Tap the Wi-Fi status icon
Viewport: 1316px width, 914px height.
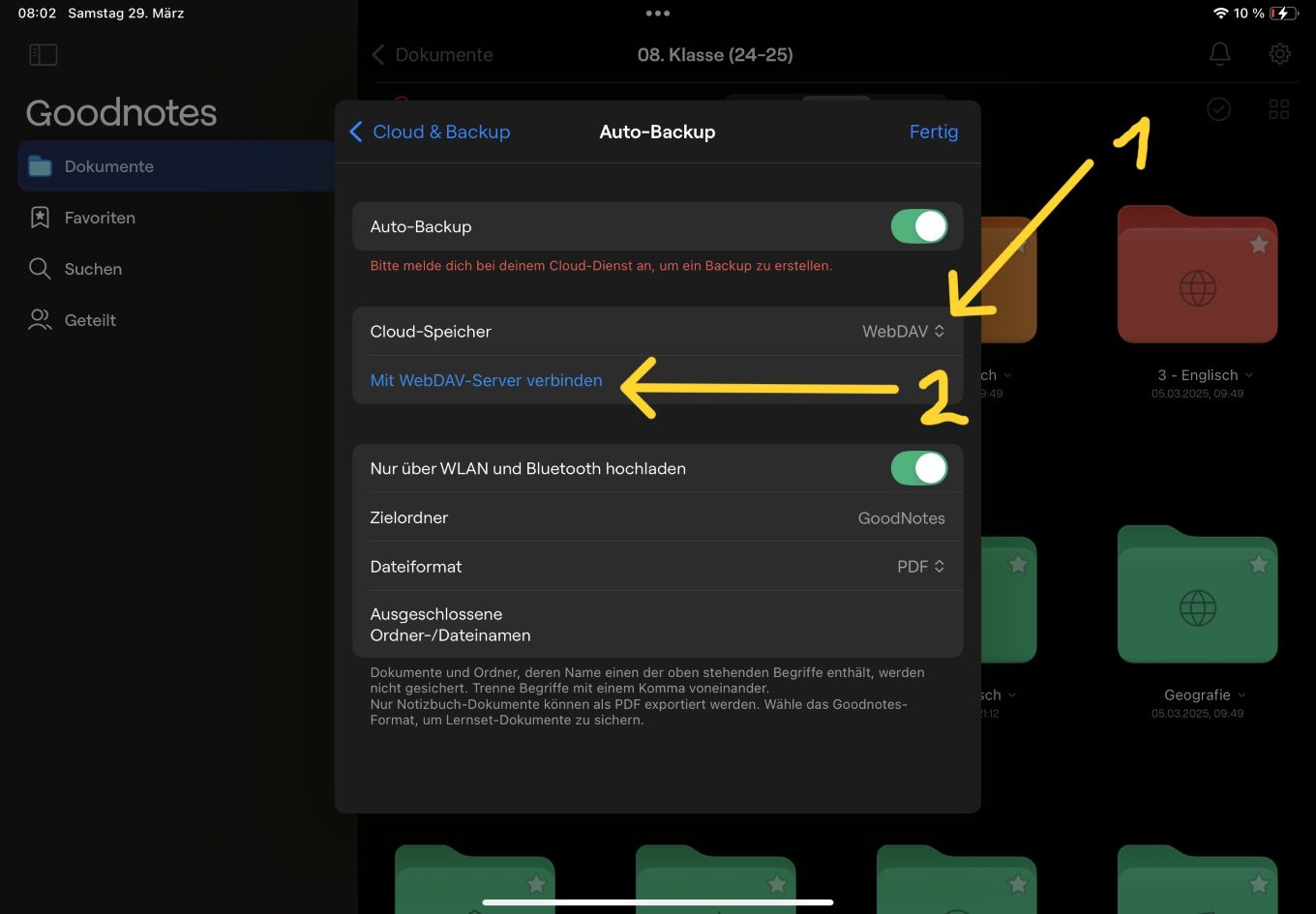[x=1220, y=14]
